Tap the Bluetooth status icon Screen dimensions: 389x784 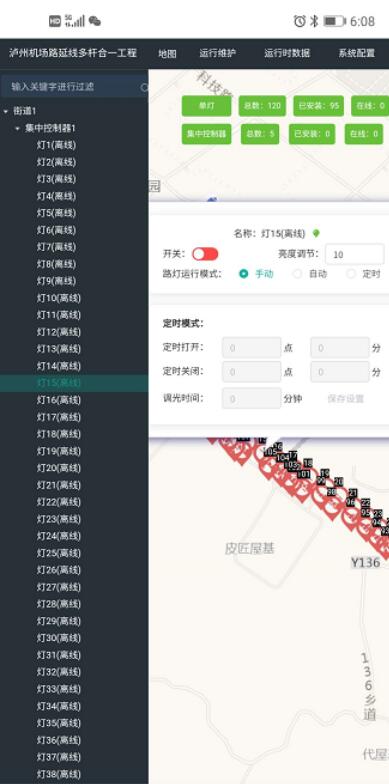click(x=314, y=21)
